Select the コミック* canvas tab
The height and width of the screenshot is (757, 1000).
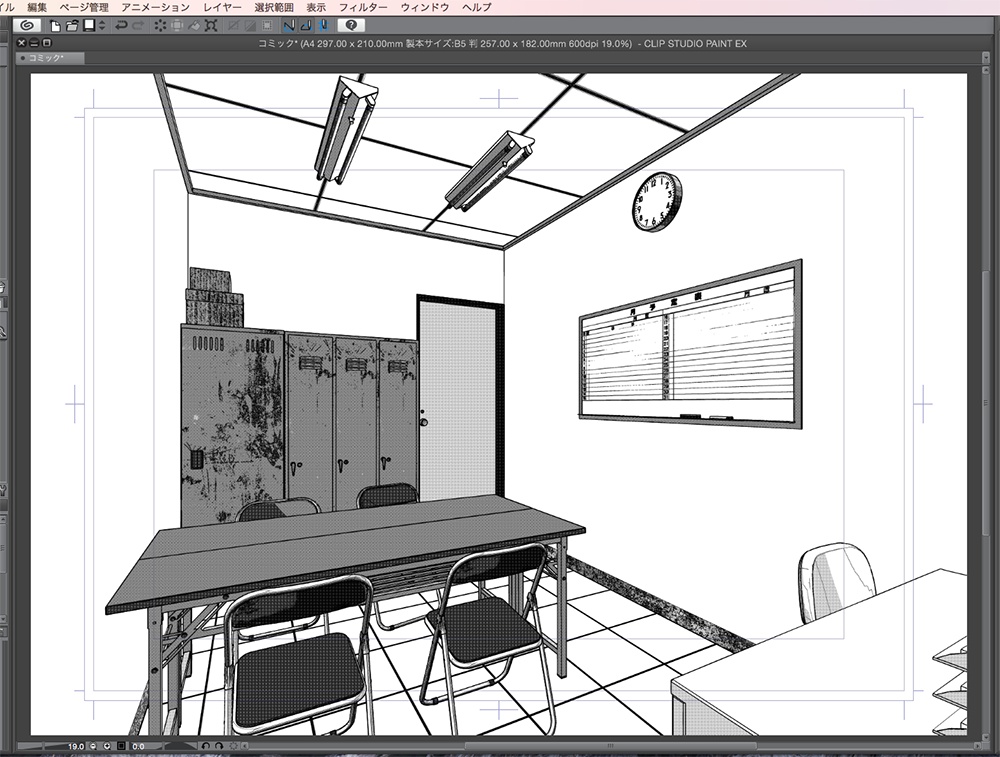pos(50,58)
